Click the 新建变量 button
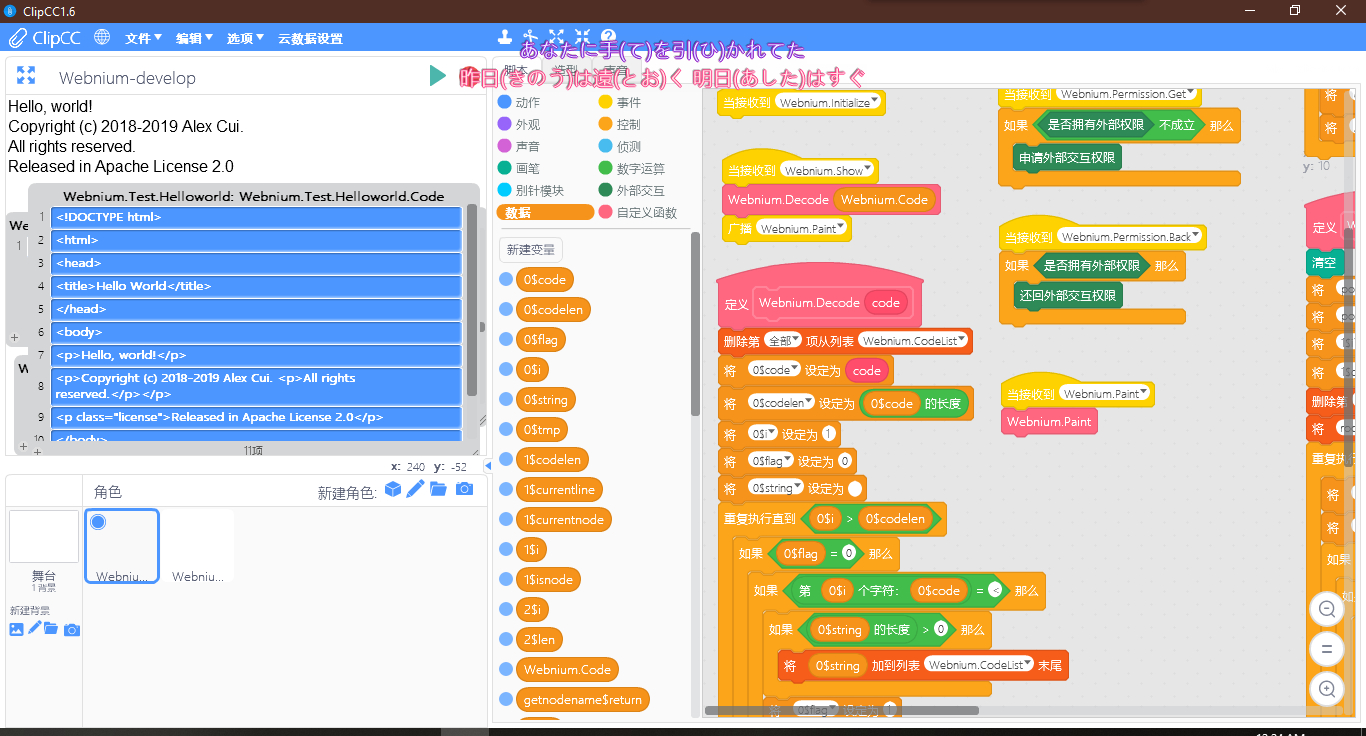Image resolution: width=1366 pixels, height=736 pixels. 530,250
